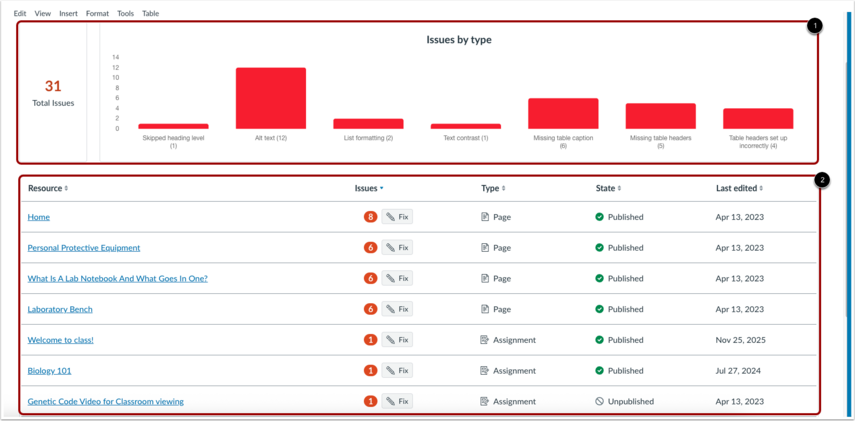Viewport: 855px width, 421px height.
Task: Sort table by Resource column
Action: coord(48,188)
